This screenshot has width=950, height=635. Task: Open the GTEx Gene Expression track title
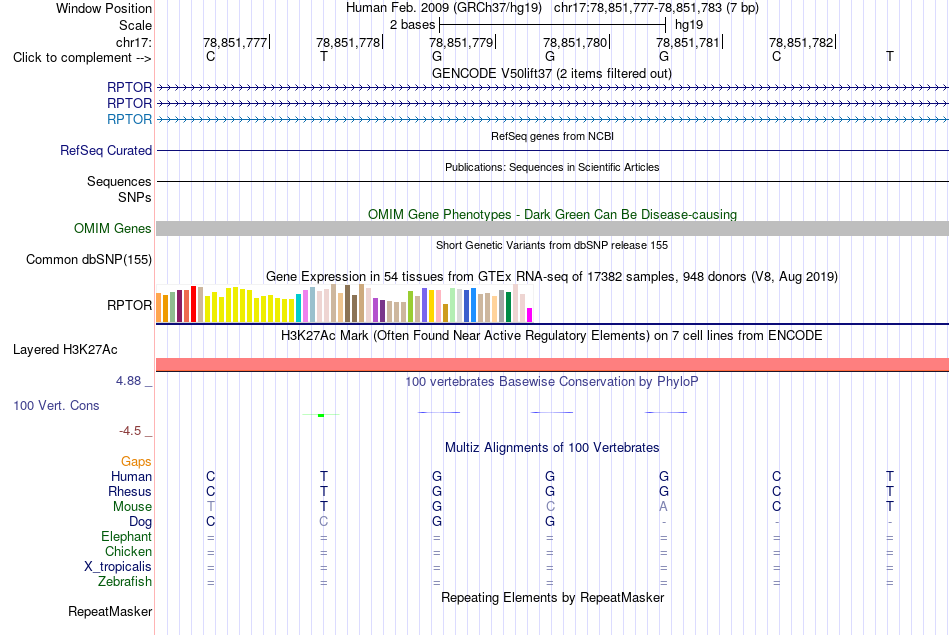click(552, 277)
